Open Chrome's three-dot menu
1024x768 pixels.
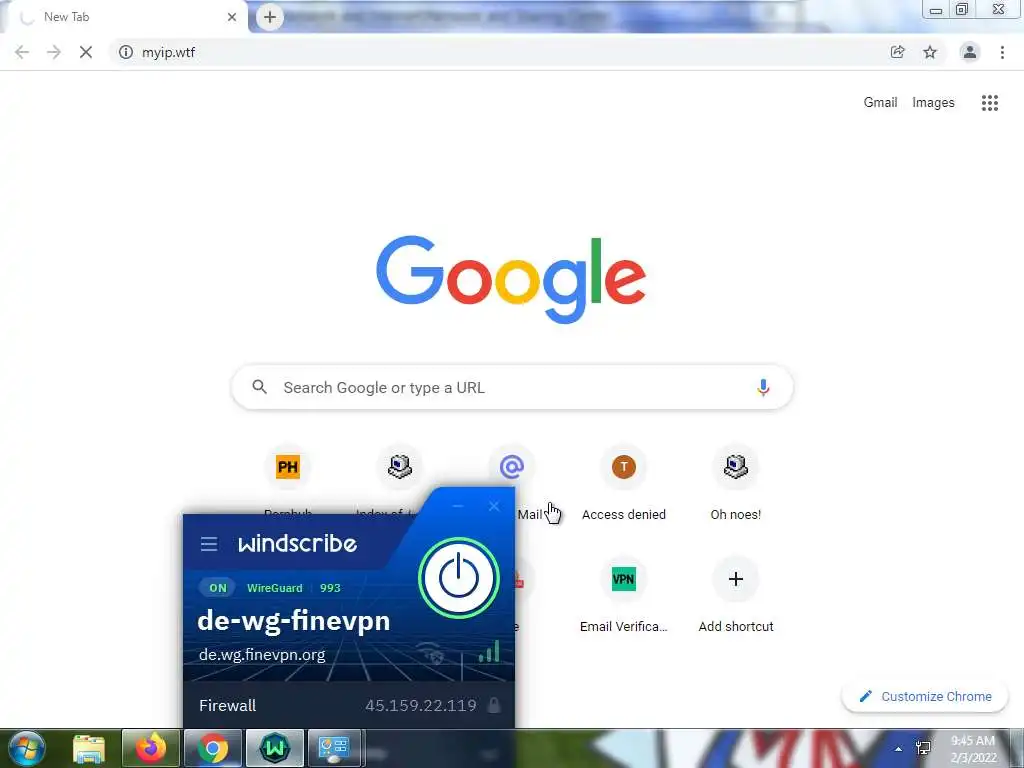click(1002, 52)
